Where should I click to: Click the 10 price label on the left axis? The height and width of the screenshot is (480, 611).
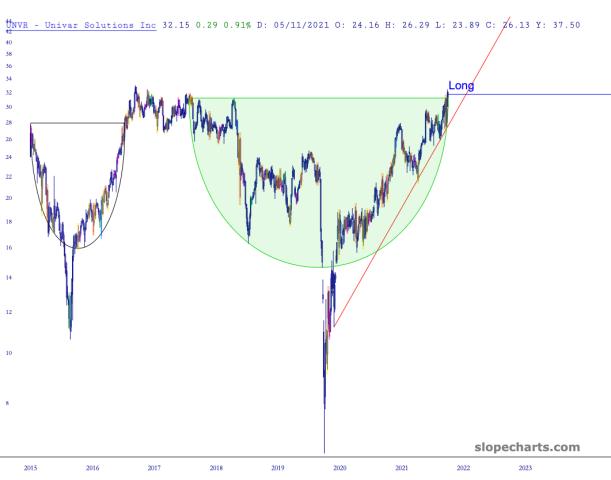(8, 353)
